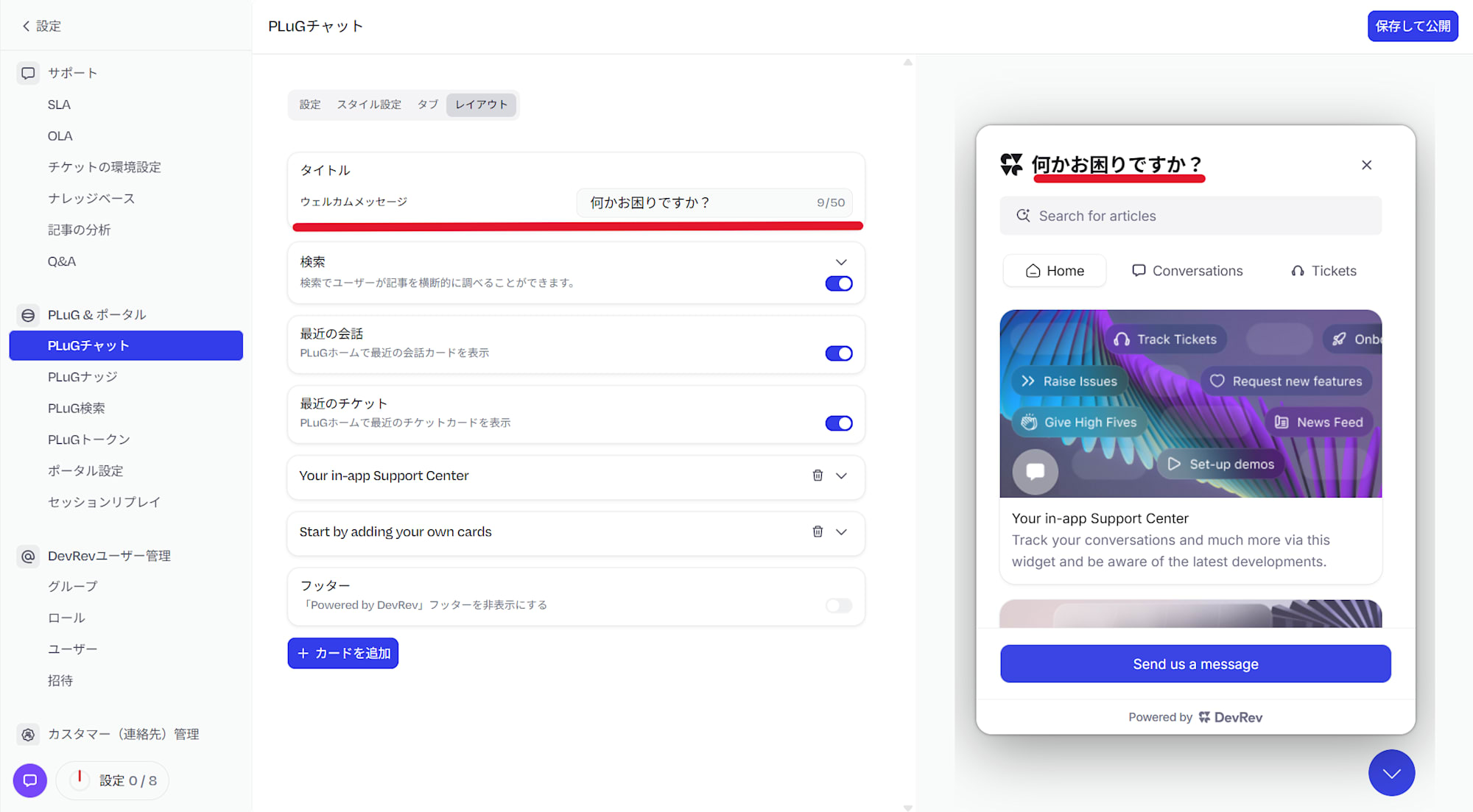The height and width of the screenshot is (812, 1473).
Task: Click the Give High Fives chip
Action: pos(1079,423)
